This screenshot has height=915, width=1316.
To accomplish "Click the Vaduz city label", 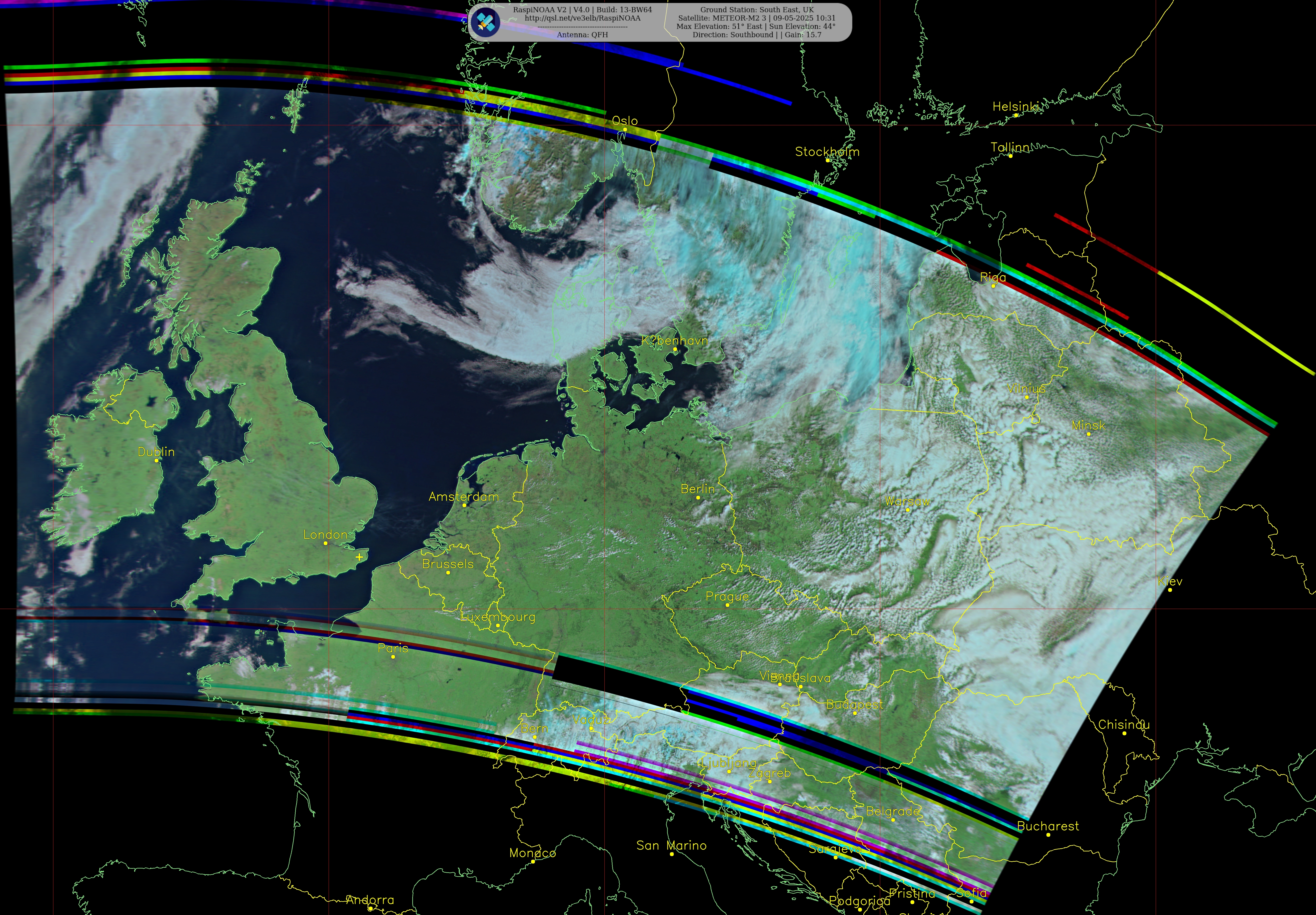I will click(x=591, y=720).
